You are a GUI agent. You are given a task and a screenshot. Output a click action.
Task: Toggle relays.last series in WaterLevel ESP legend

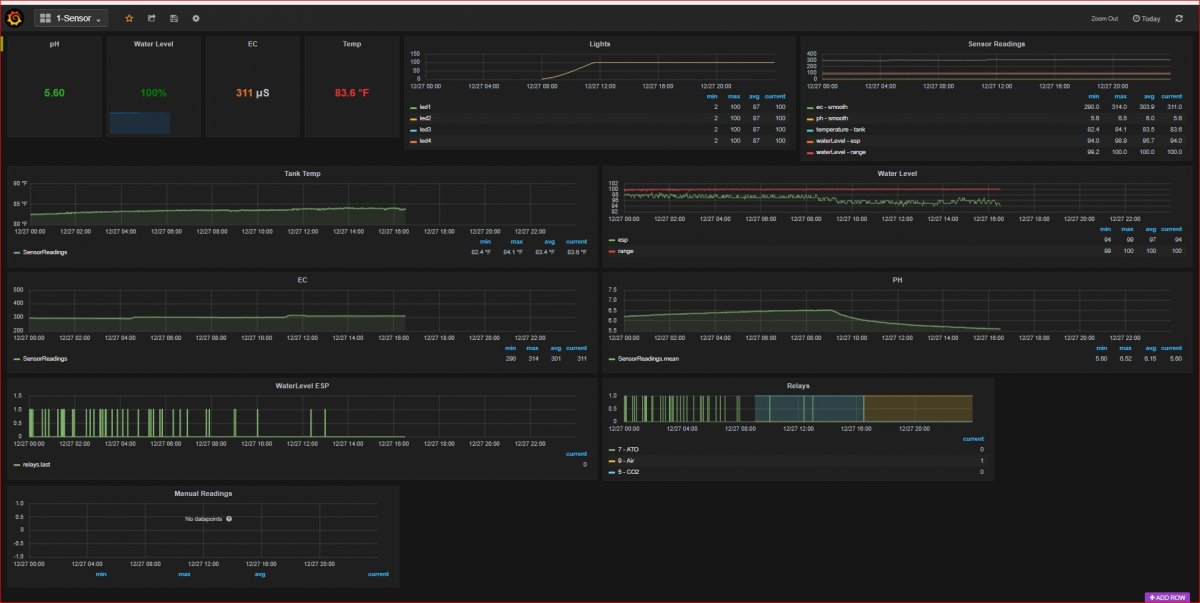click(36, 464)
